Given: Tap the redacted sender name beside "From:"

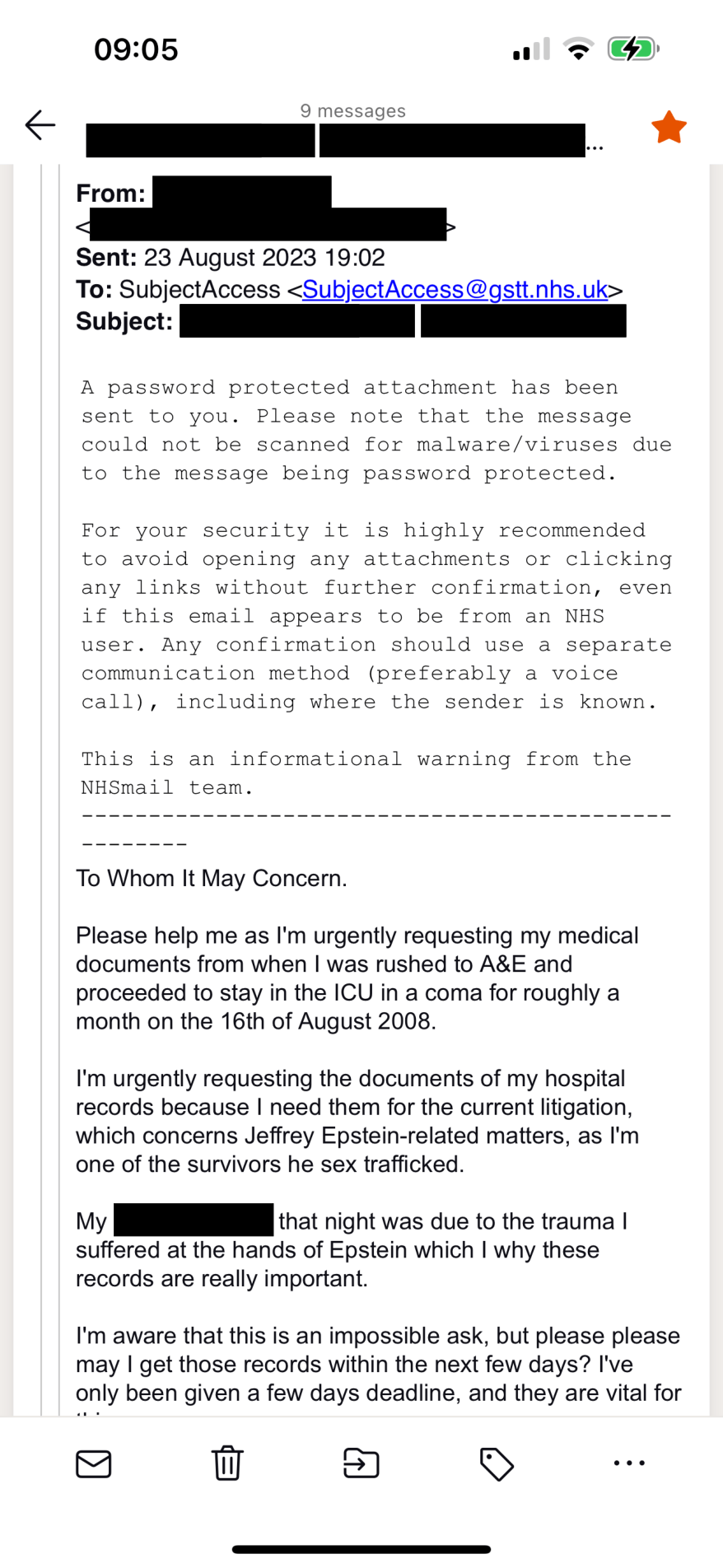Looking at the screenshot, I should (x=242, y=192).
